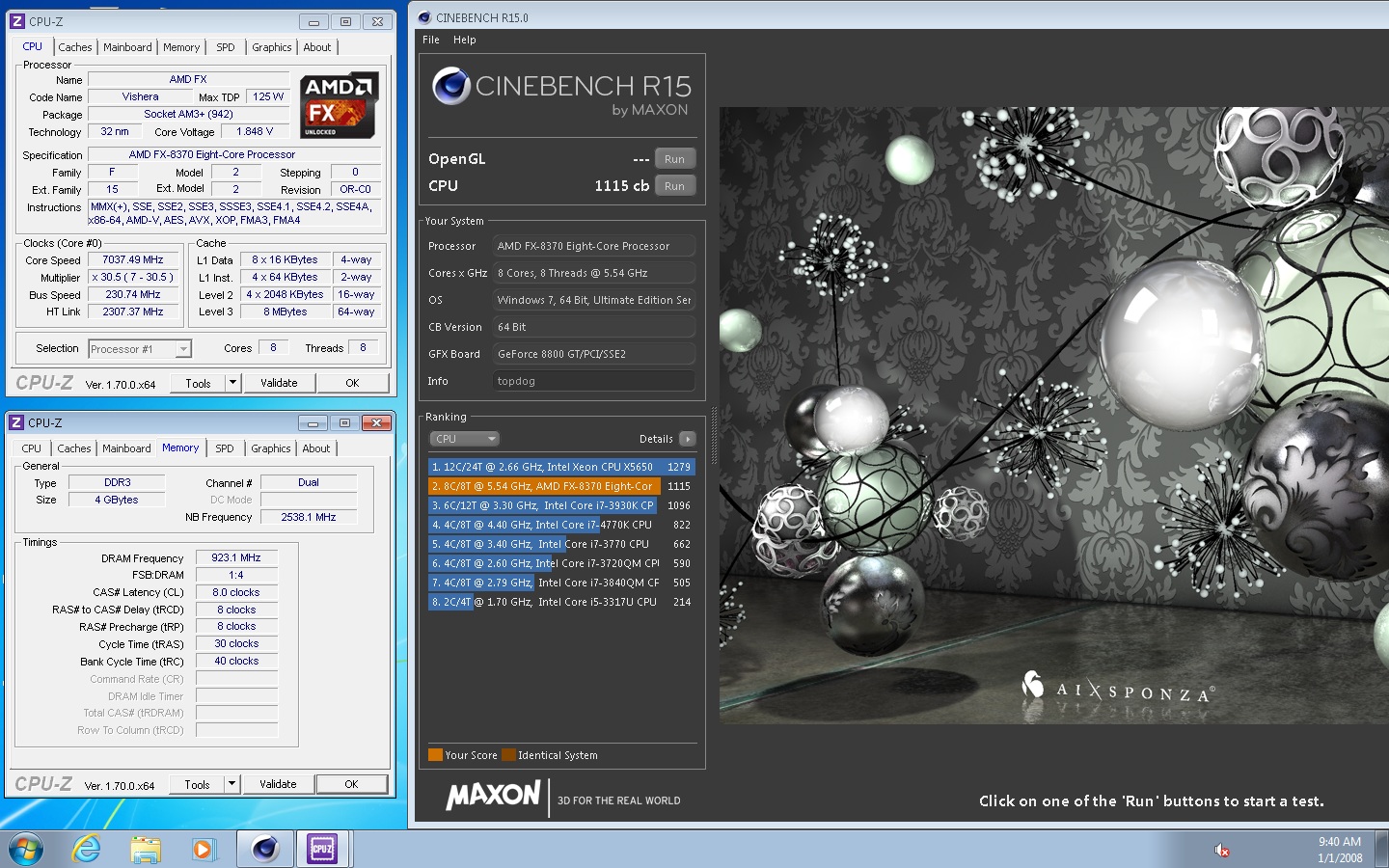Open the File menu in Cinebench

point(431,40)
